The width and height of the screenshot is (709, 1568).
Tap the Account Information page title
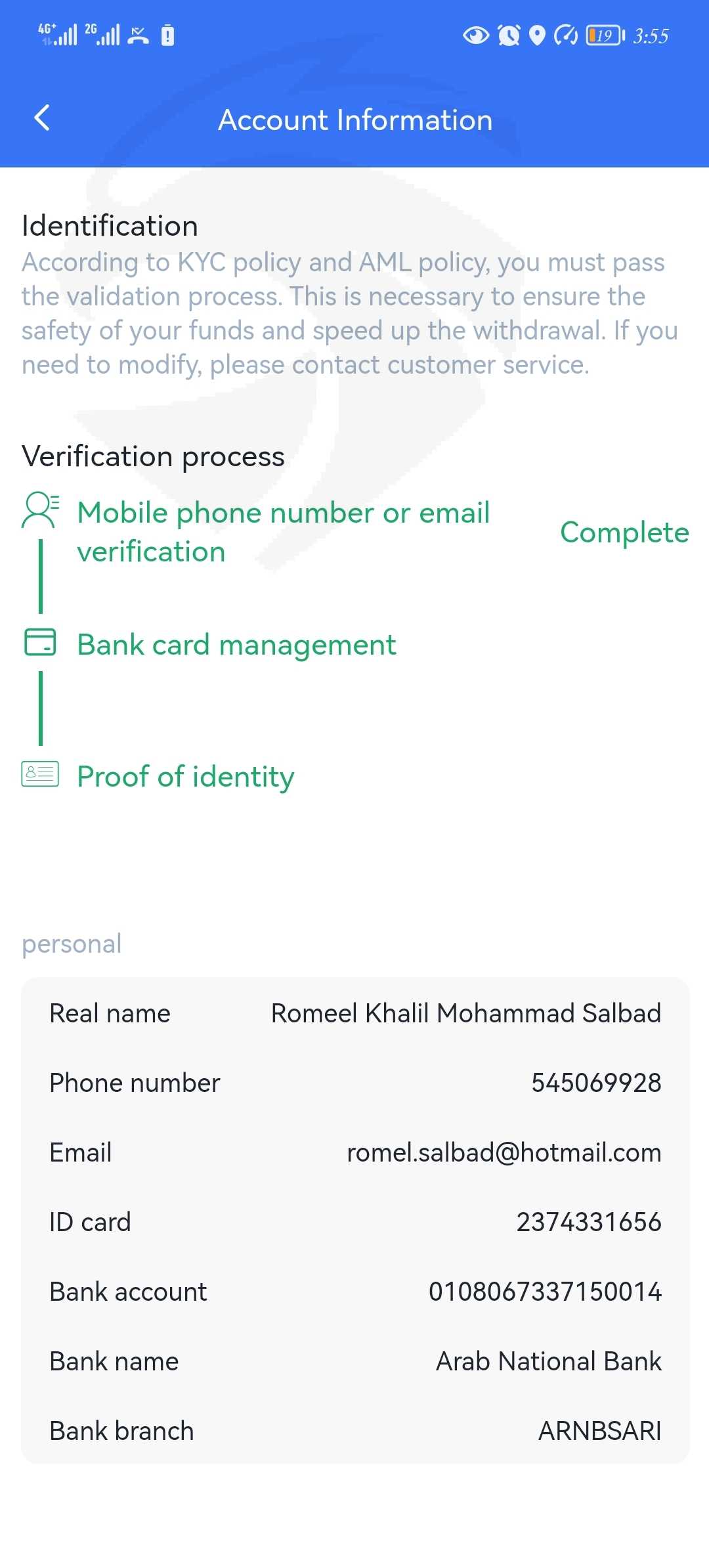pos(355,120)
